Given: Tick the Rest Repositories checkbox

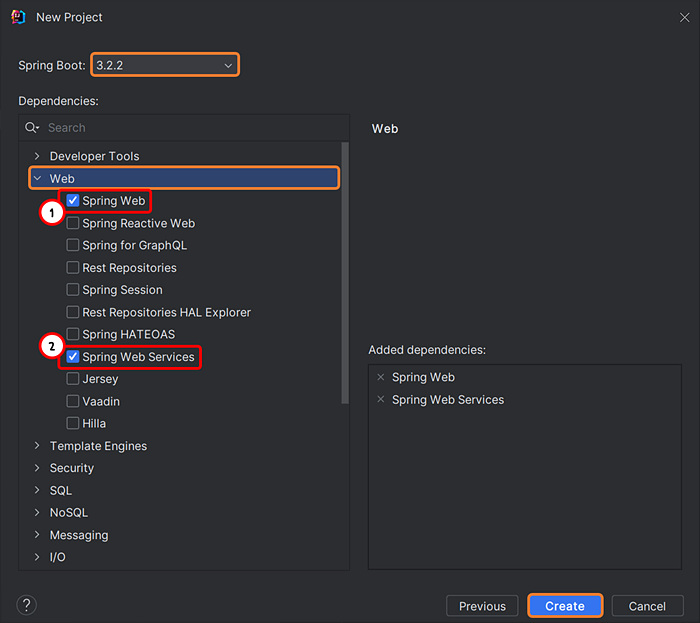Looking at the screenshot, I should tap(72, 267).
